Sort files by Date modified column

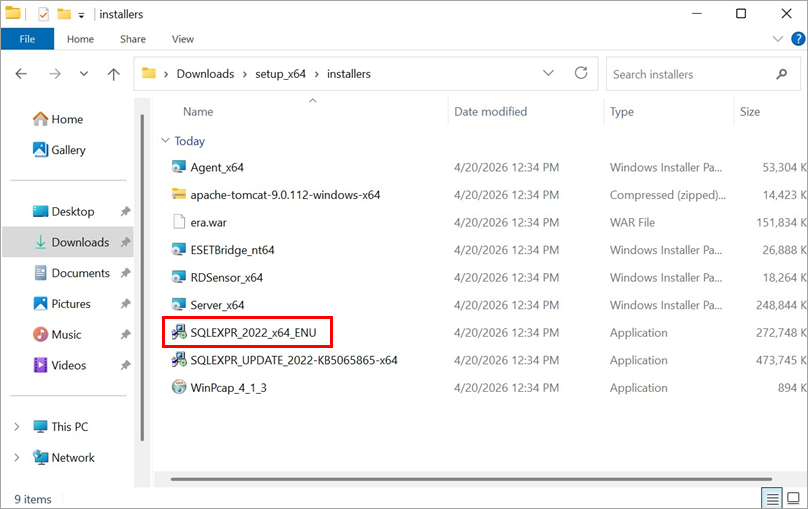tap(490, 112)
